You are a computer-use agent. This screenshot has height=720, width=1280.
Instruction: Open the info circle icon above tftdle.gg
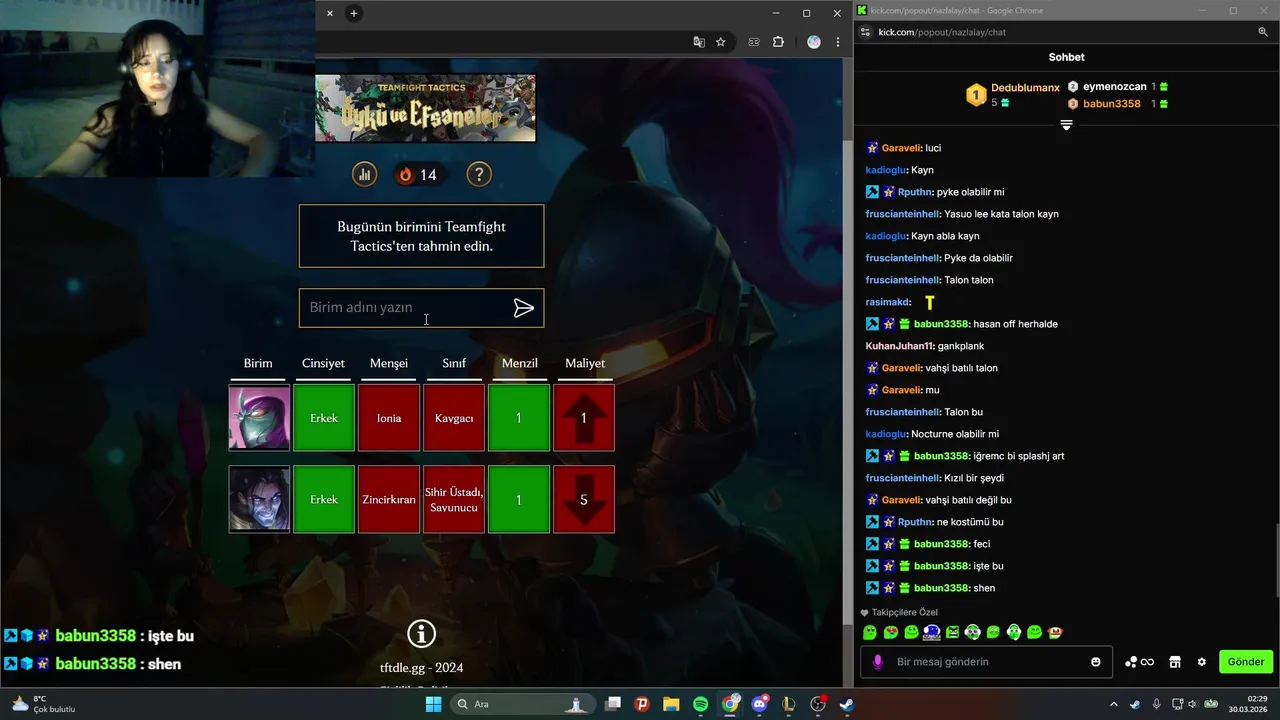[422, 633]
